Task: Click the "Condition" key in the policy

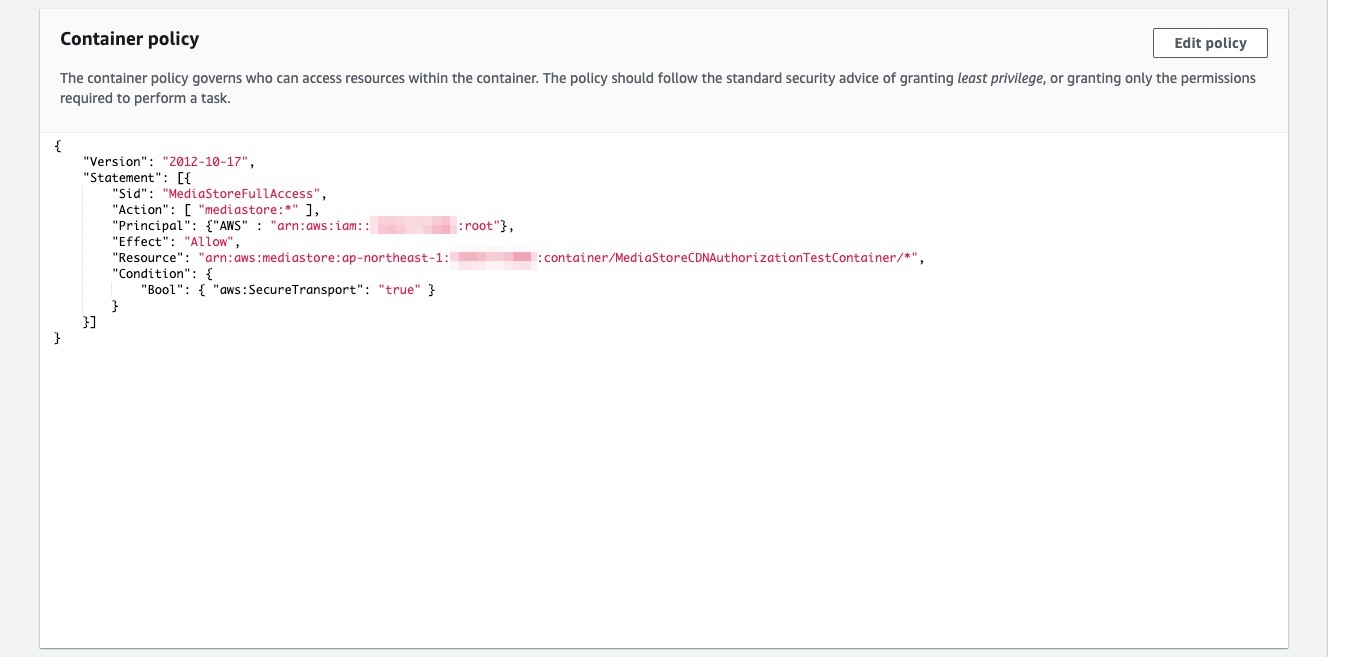Action: (150, 273)
